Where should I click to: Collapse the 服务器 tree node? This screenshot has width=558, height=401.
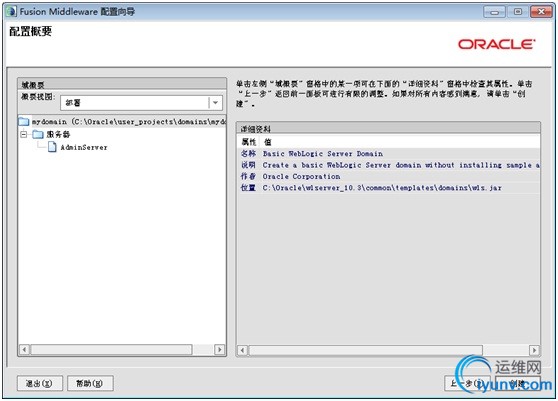click(23, 134)
